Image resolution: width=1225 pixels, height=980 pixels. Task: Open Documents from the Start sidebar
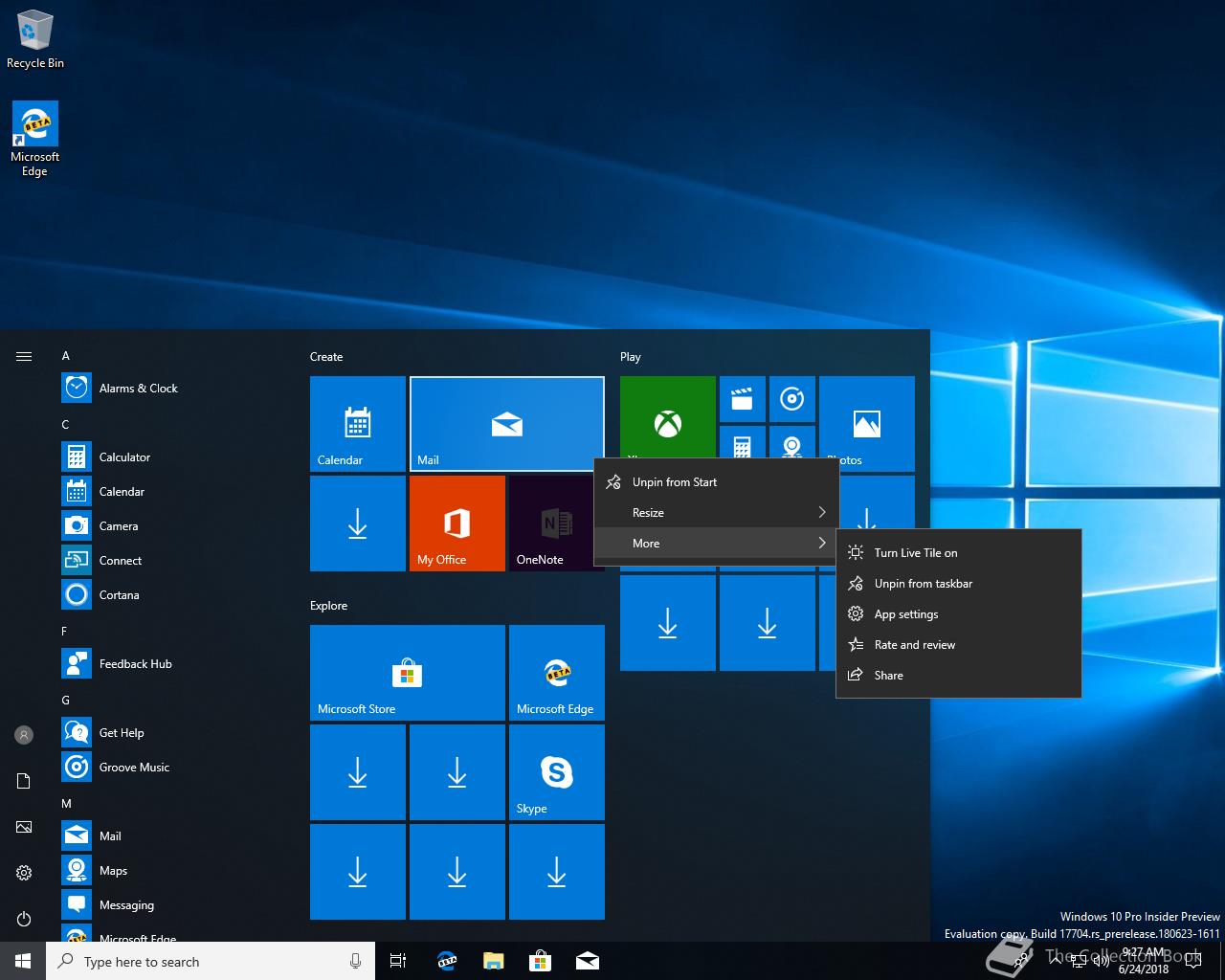pyautogui.click(x=24, y=781)
